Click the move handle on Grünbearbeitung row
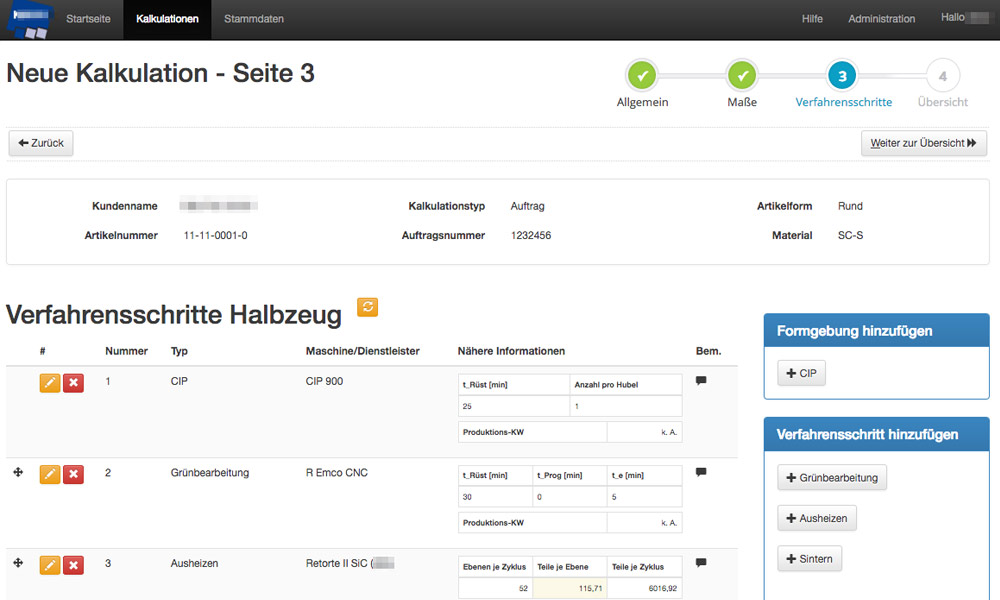Screen dimensions: 1000x600 pyautogui.click(x=18, y=473)
